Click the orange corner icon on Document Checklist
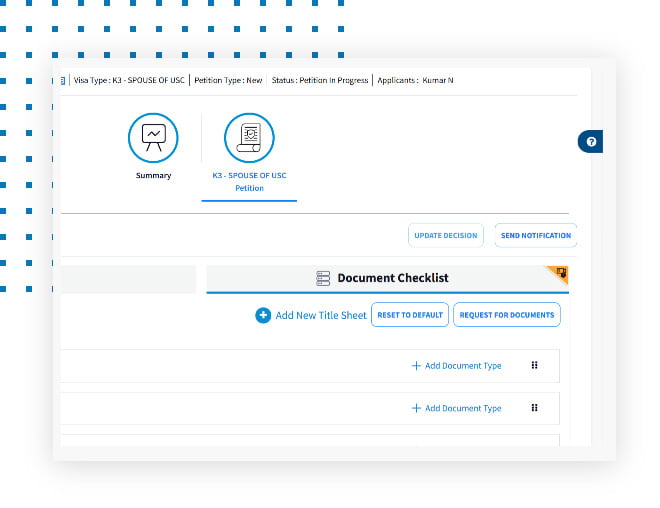 561,271
